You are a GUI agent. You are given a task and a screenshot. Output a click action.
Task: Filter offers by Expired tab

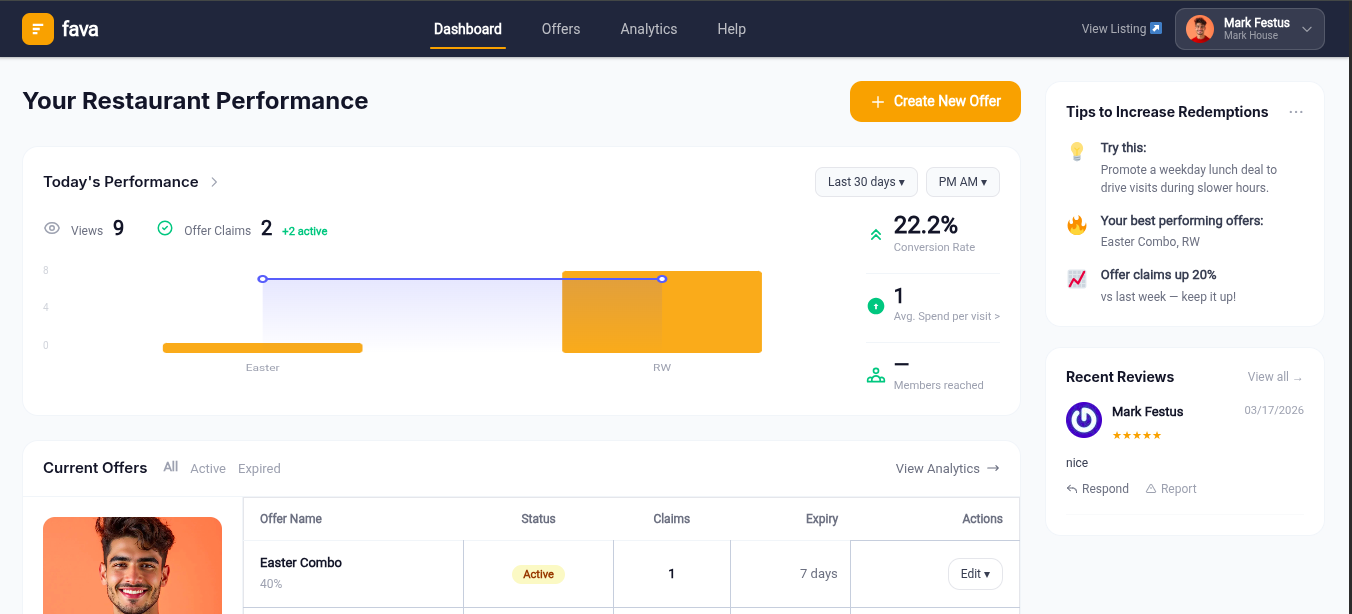259,468
